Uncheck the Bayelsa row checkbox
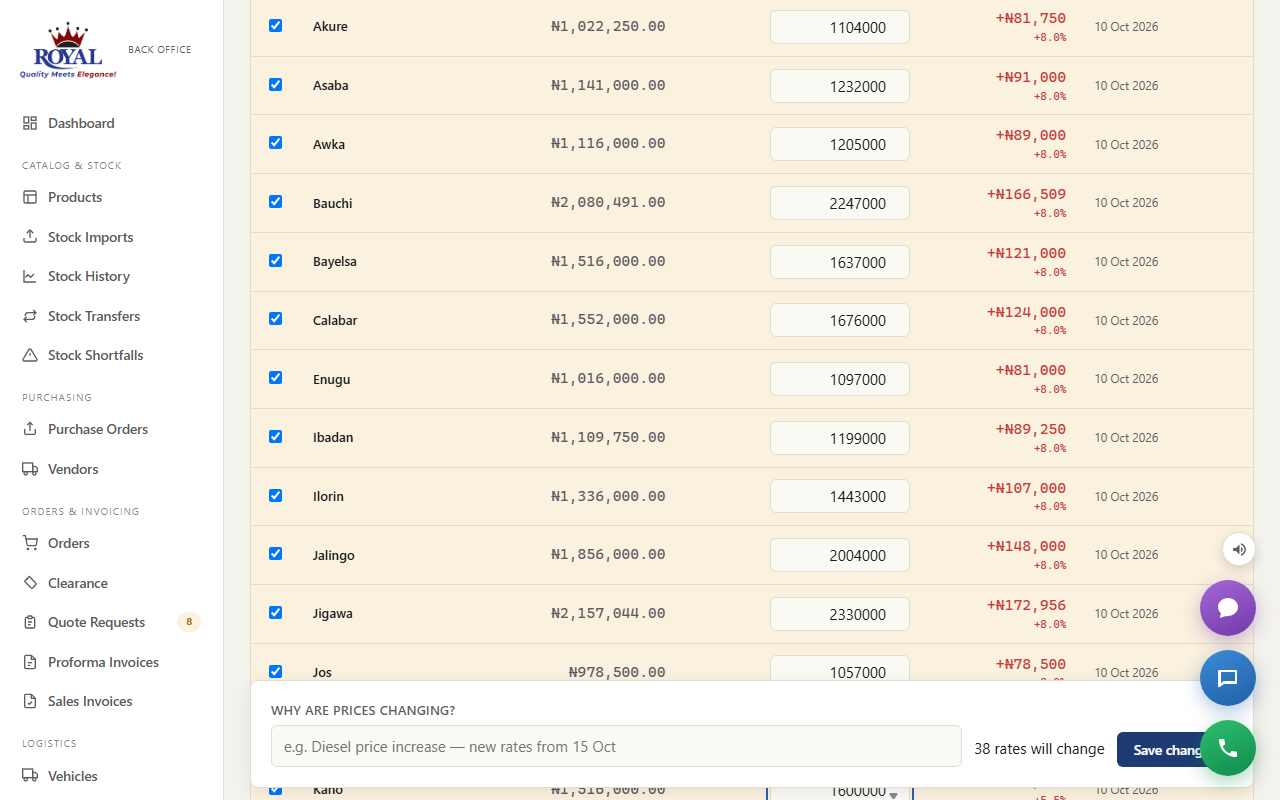Image resolution: width=1280 pixels, height=800 pixels. 275,260
